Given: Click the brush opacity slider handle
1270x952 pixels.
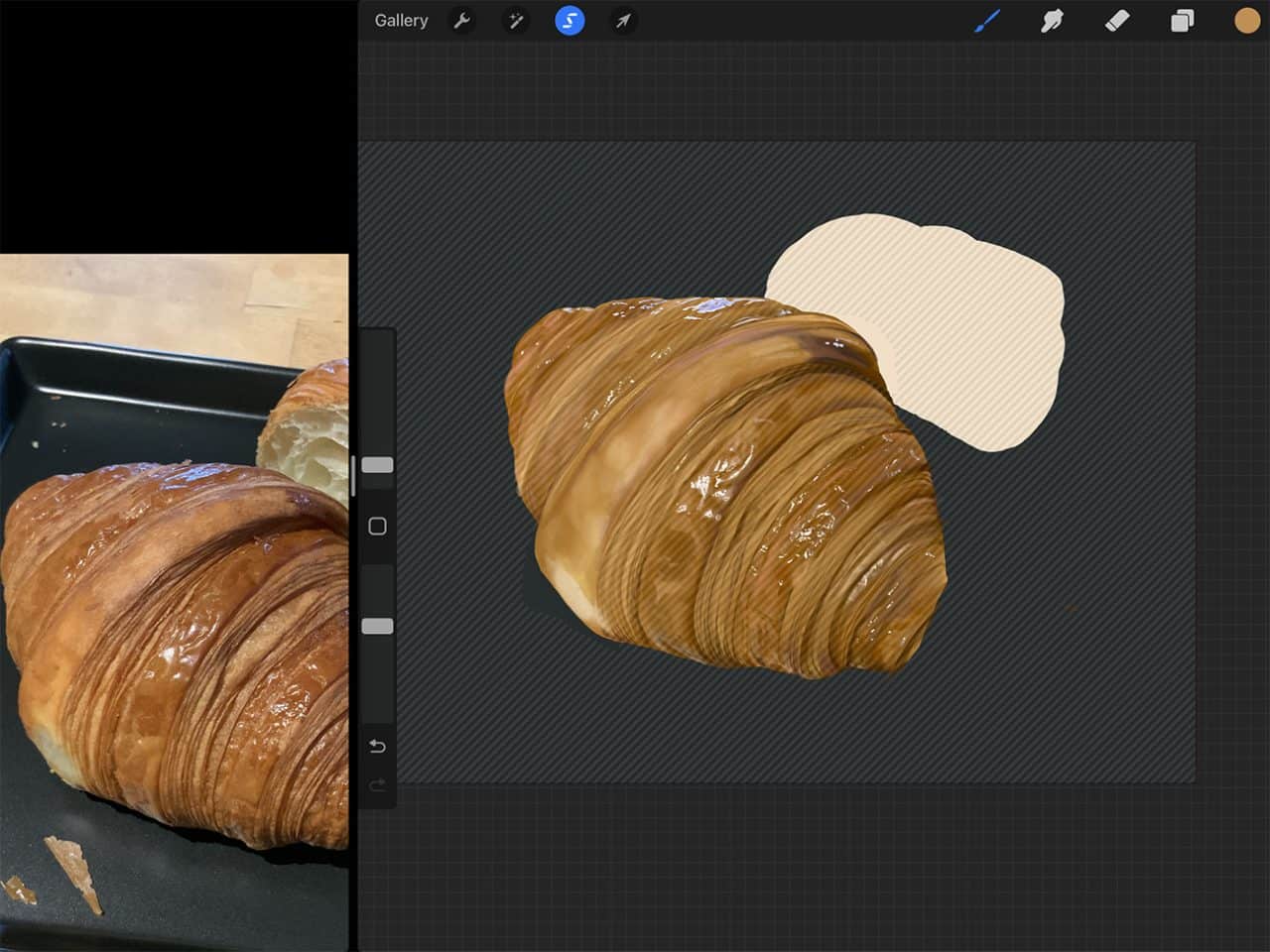Looking at the screenshot, I should [x=377, y=627].
